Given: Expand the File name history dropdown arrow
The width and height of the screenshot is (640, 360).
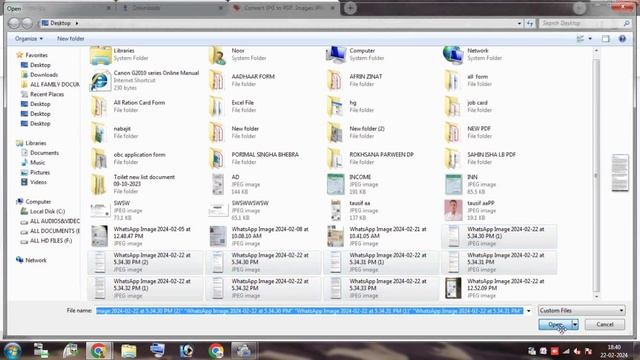Looking at the screenshot, I should point(529,311).
